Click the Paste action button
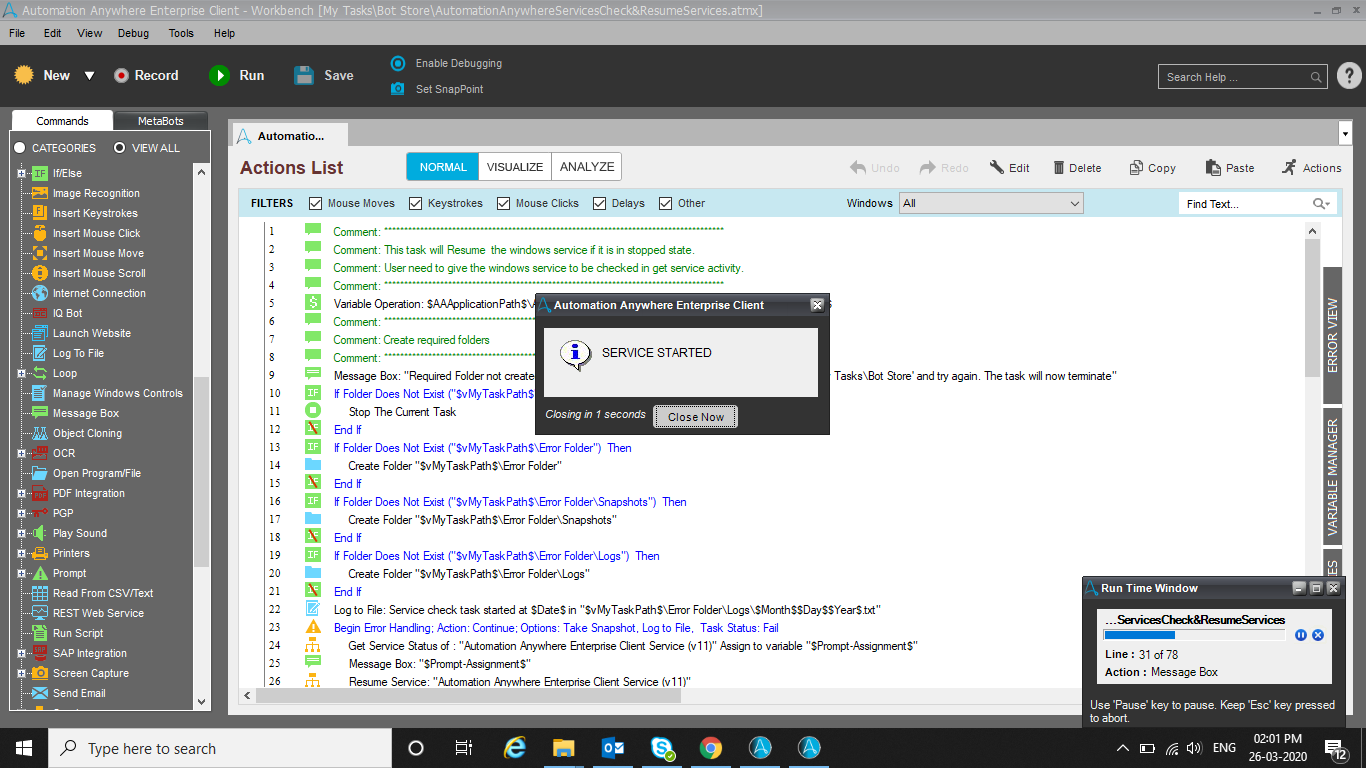The height and width of the screenshot is (768, 1366). point(1230,168)
